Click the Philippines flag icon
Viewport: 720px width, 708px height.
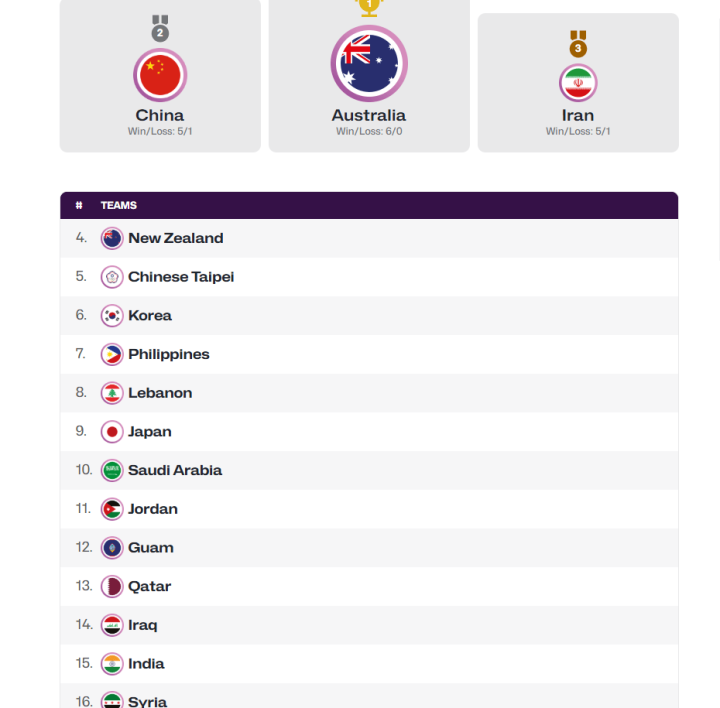pos(112,354)
